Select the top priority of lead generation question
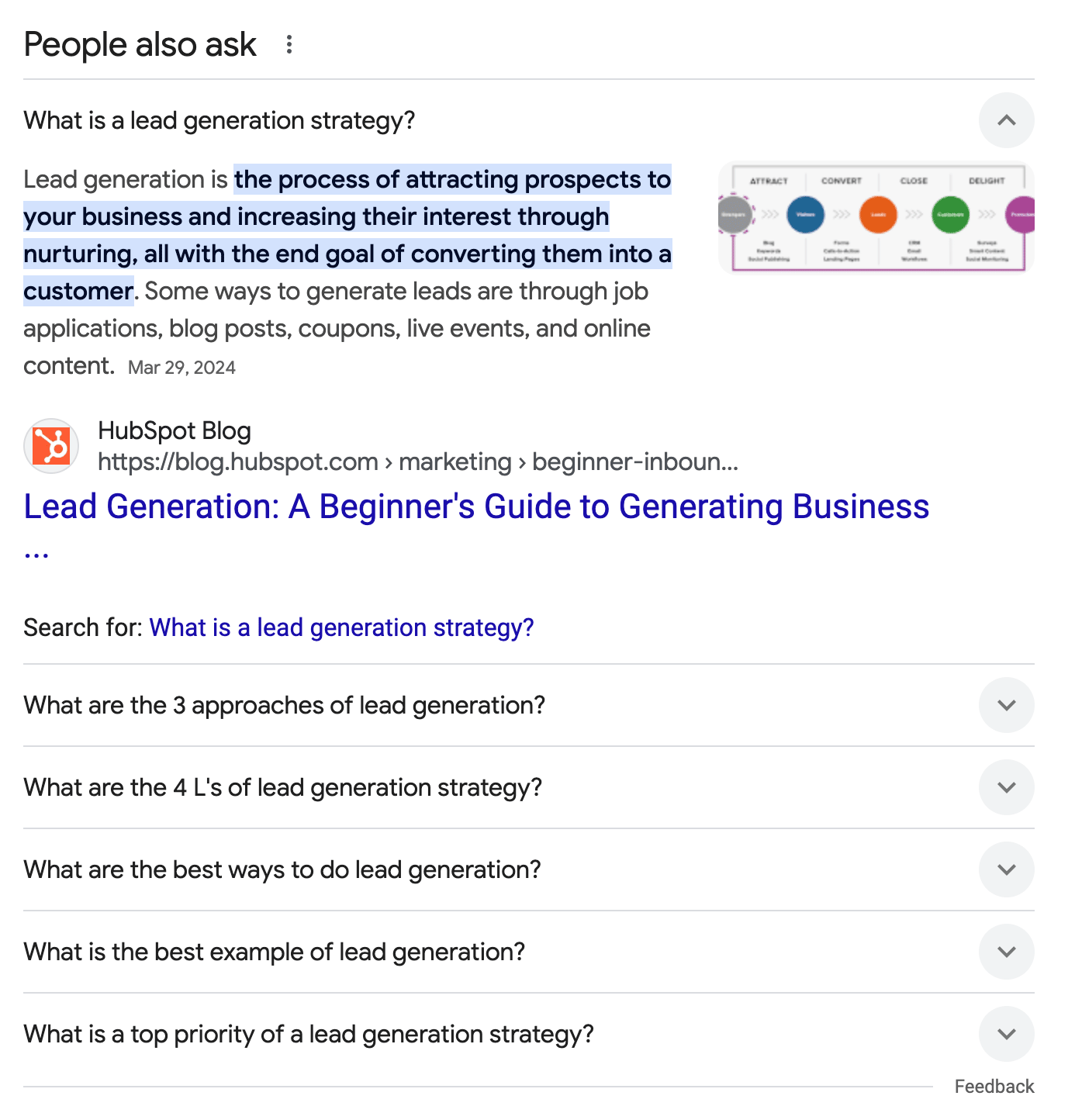1075x1120 pixels. [309, 1034]
